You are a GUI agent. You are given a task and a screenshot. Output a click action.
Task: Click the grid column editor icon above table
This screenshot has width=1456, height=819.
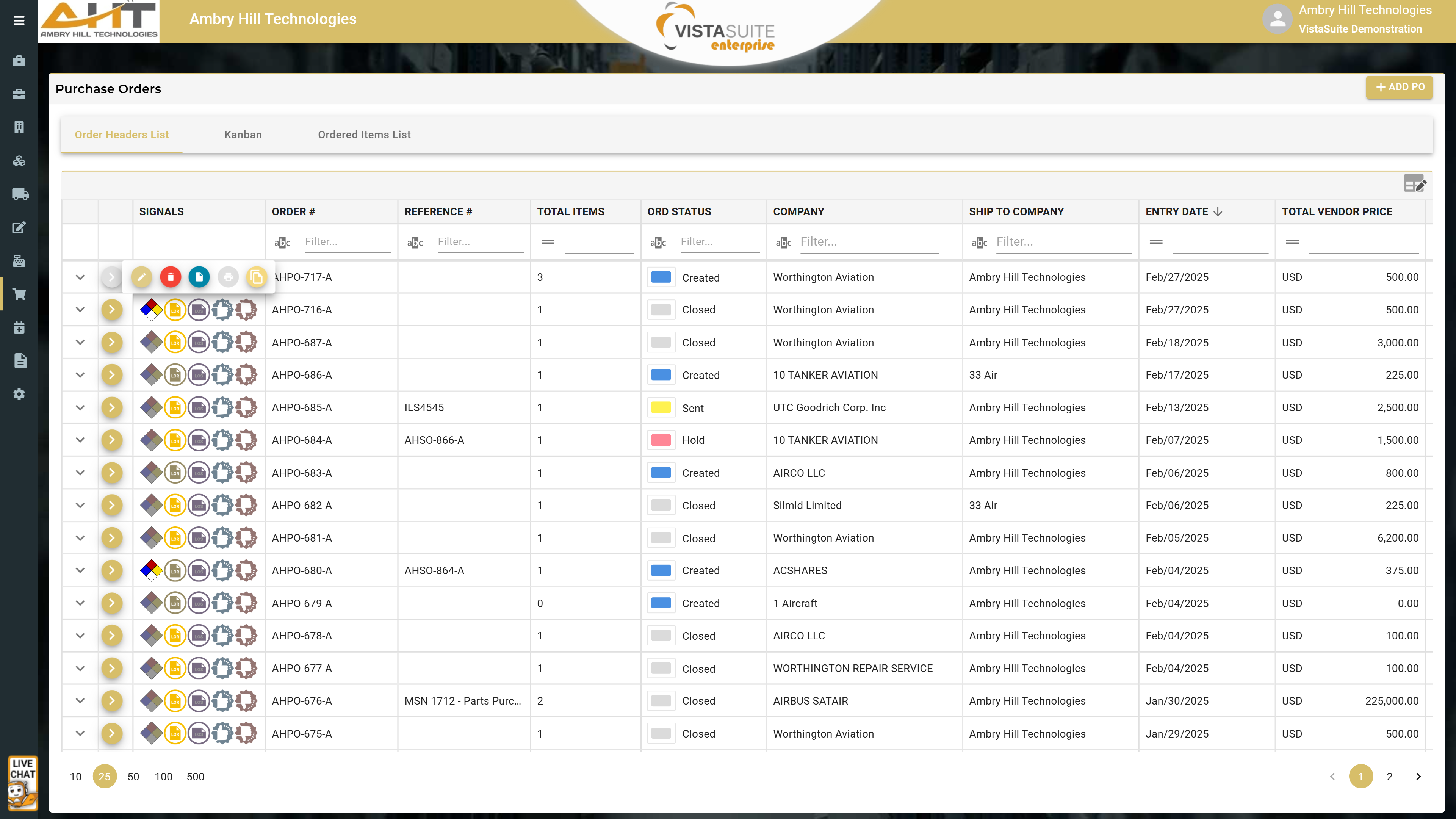pyautogui.click(x=1415, y=184)
